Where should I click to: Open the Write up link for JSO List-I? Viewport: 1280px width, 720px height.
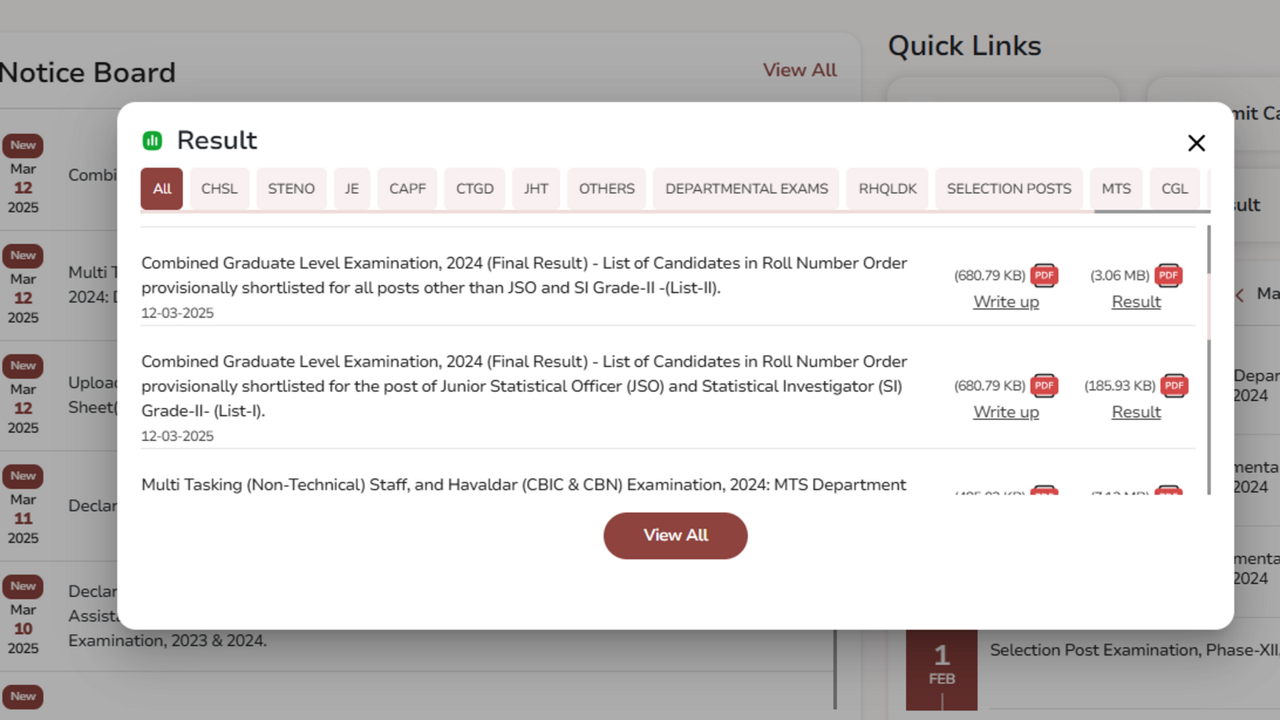[1006, 411]
